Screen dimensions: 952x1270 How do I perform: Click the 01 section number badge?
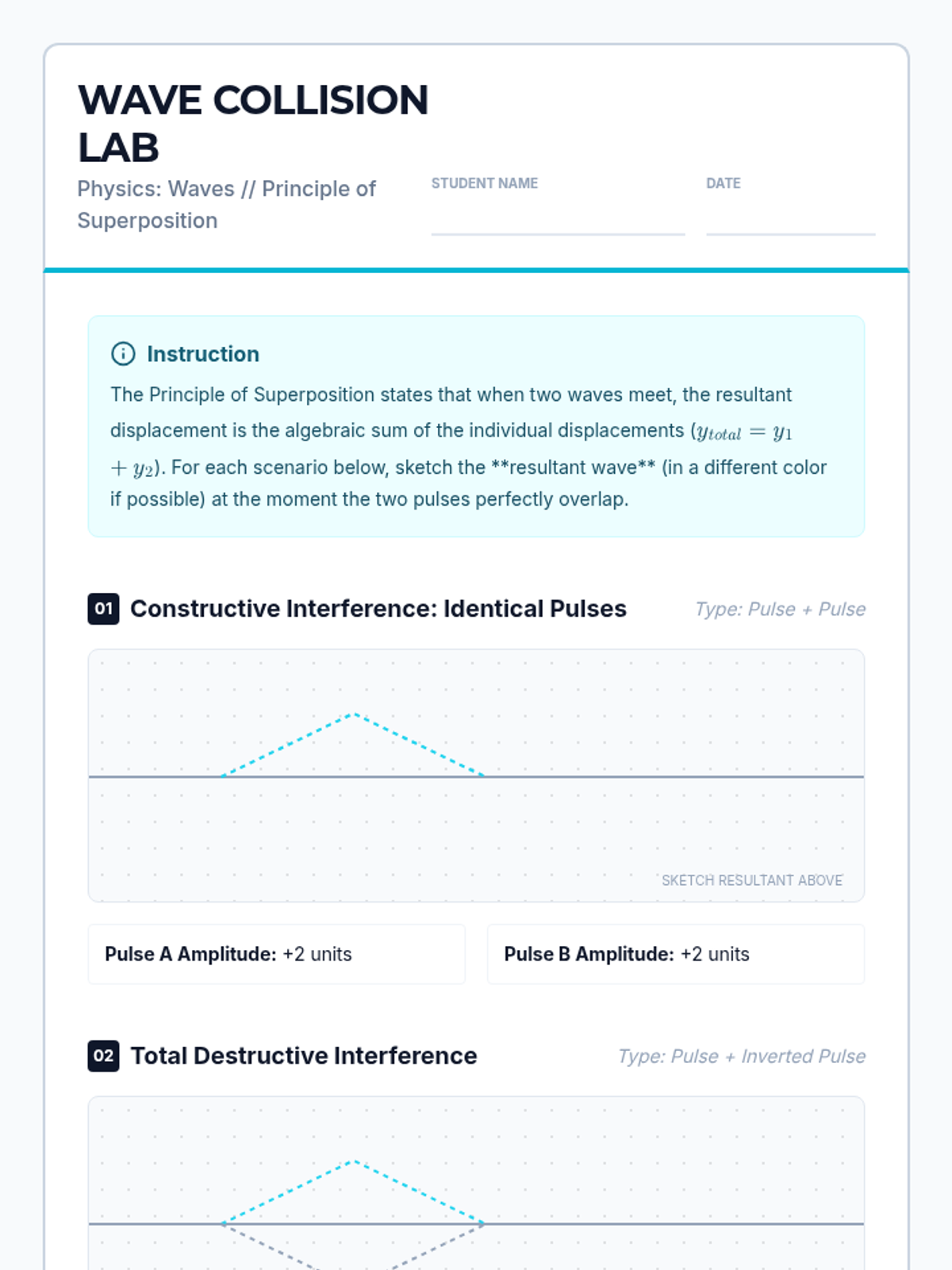coord(103,609)
